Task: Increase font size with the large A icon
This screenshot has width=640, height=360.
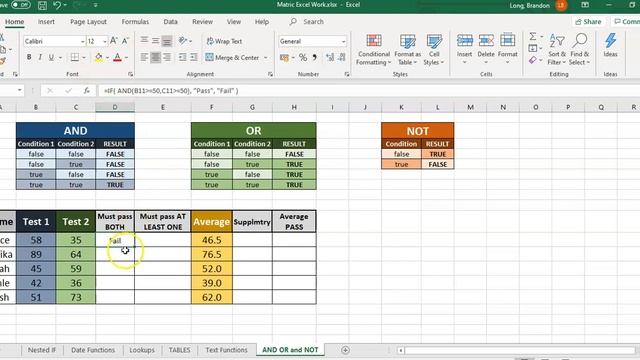Action: [x=114, y=41]
